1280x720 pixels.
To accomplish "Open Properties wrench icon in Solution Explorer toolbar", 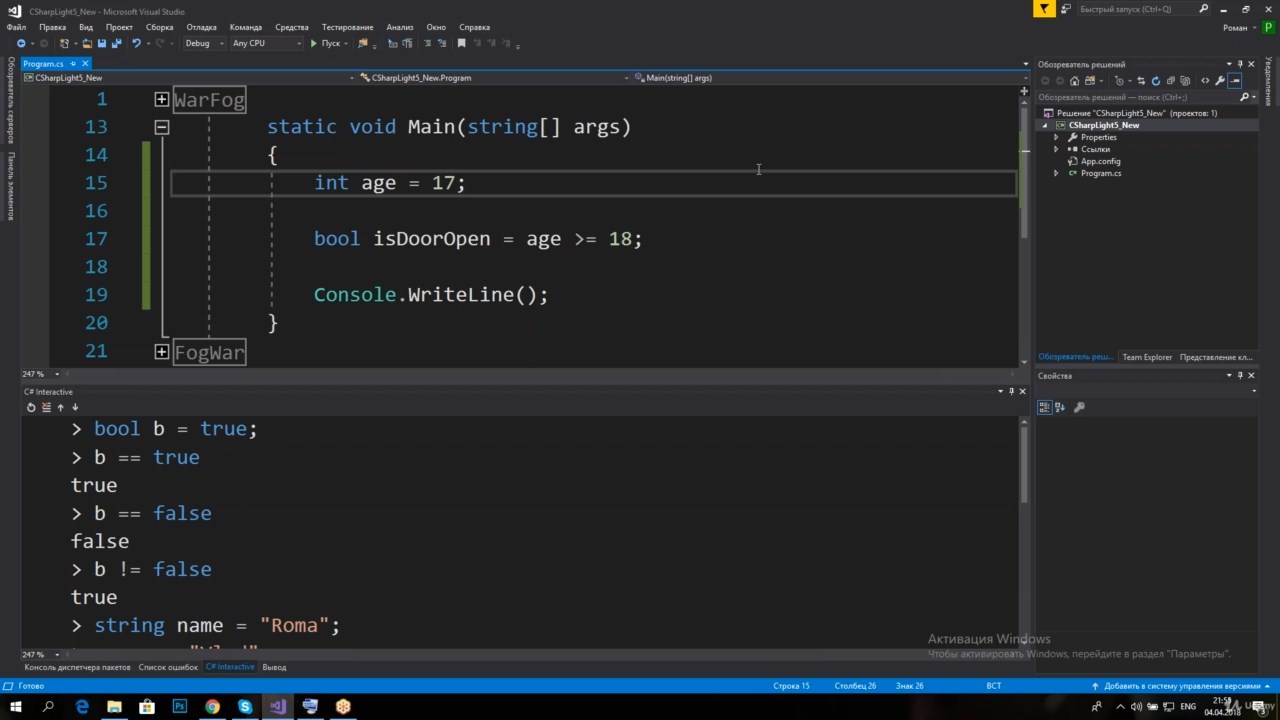I will pyautogui.click(x=1219, y=81).
